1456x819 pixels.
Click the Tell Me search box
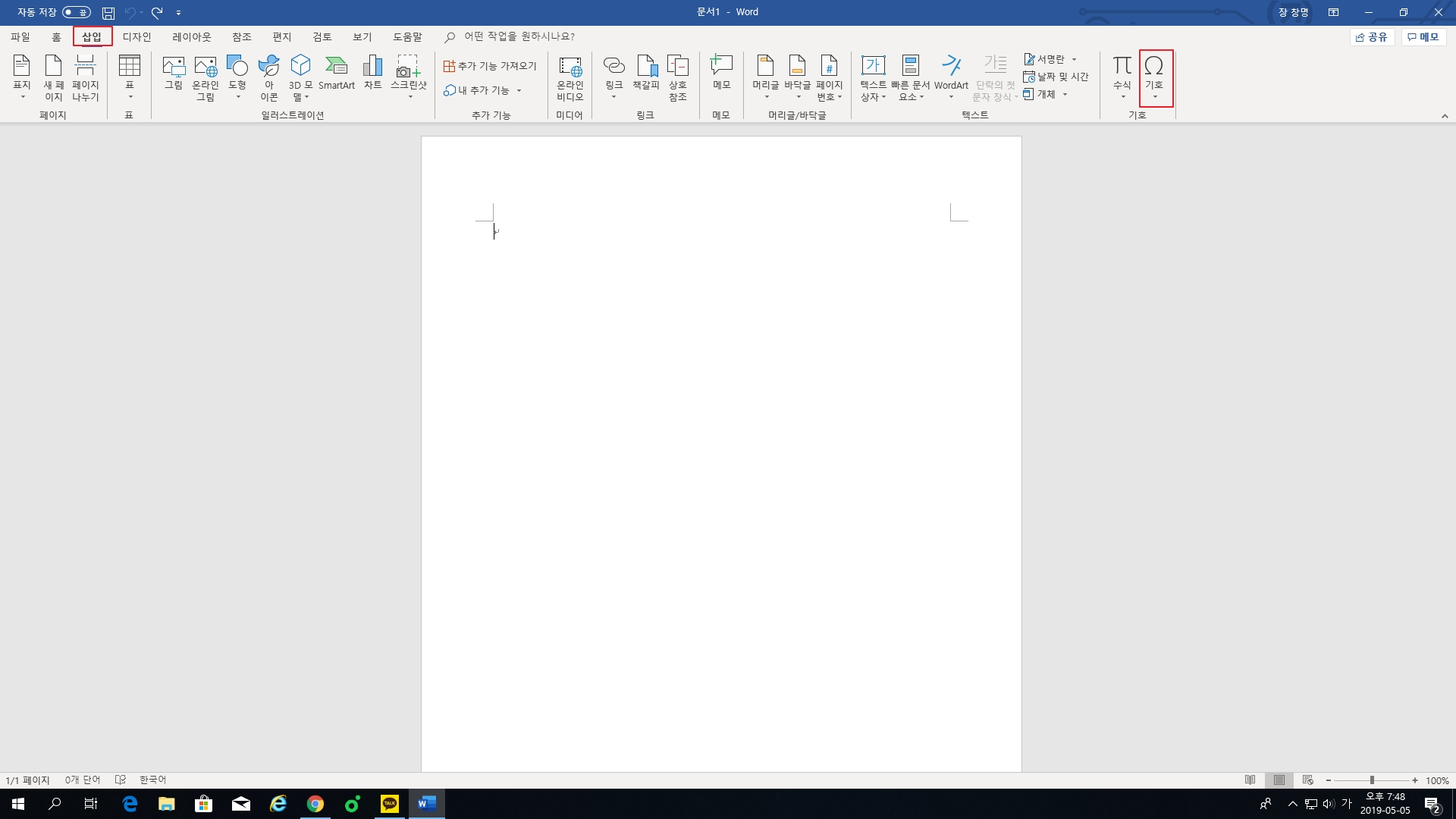(519, 36)
